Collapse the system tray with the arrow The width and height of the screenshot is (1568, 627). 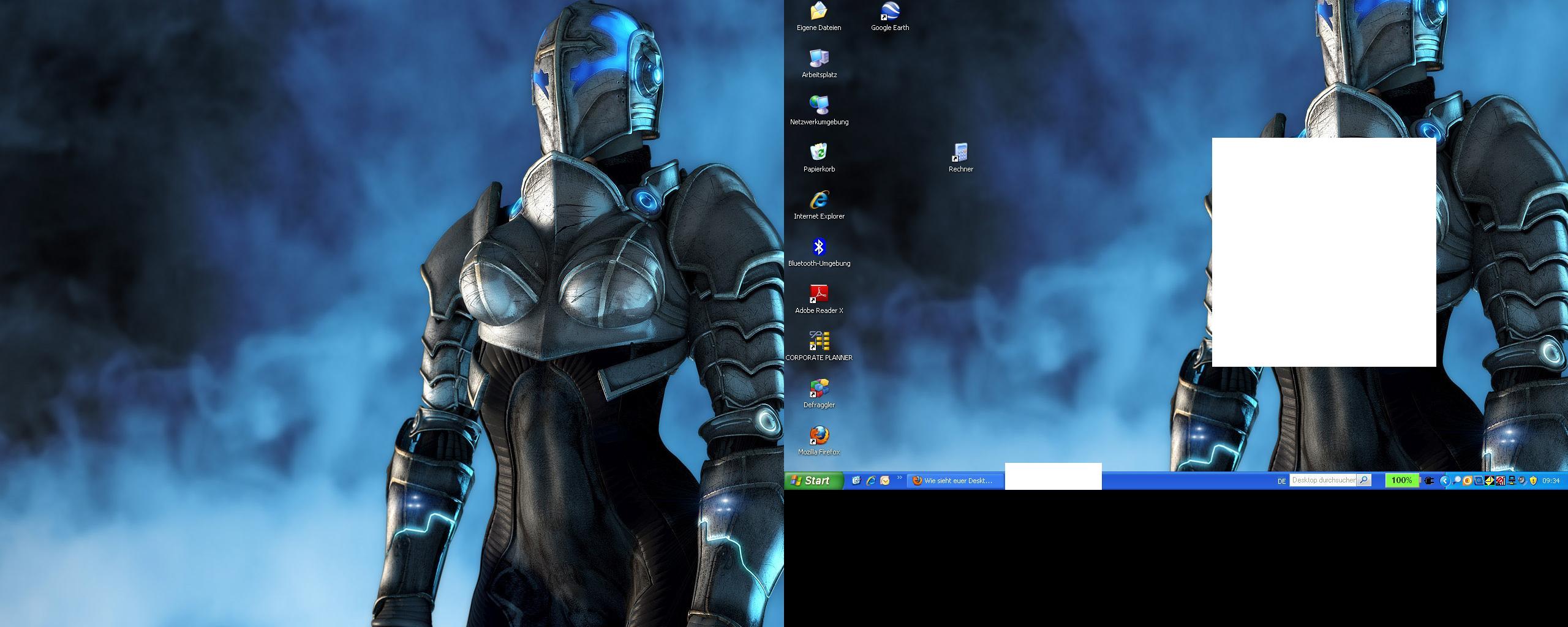point(1444,481)
